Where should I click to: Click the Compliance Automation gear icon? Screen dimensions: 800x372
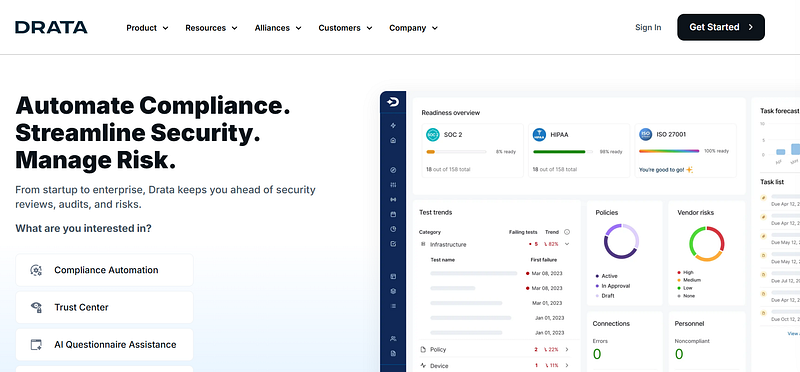[36, 270]
